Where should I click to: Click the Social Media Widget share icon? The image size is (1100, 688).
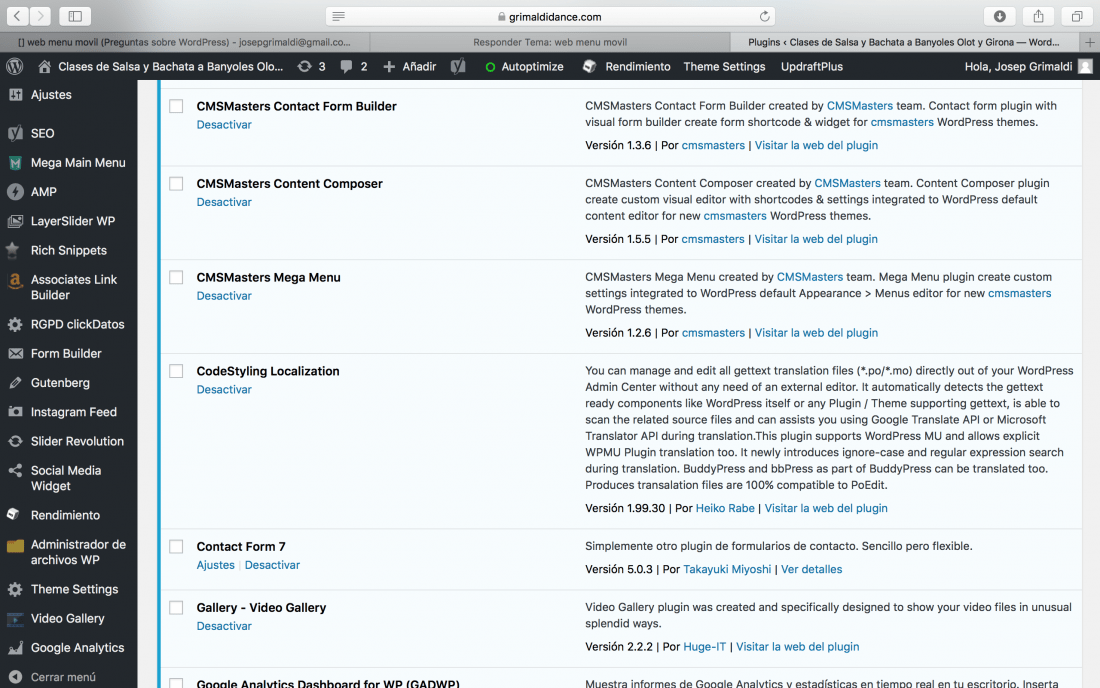15,471
